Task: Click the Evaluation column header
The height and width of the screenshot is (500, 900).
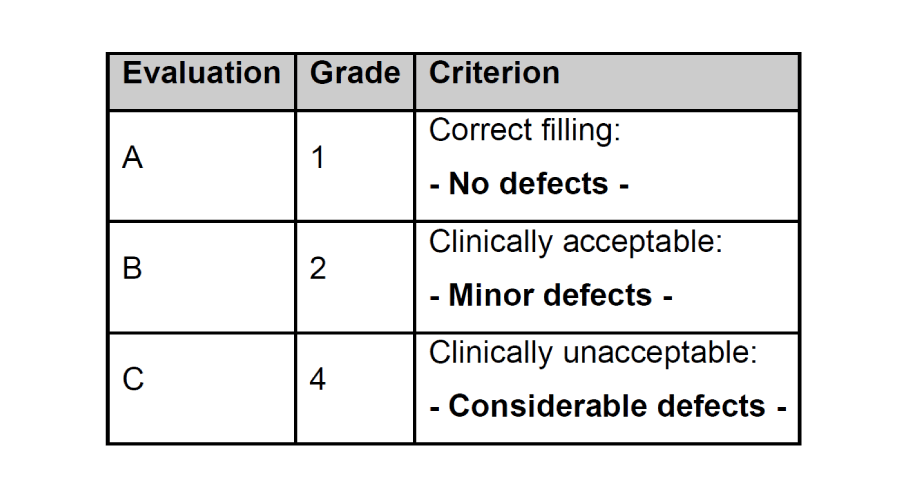Action: pos(201,73)
